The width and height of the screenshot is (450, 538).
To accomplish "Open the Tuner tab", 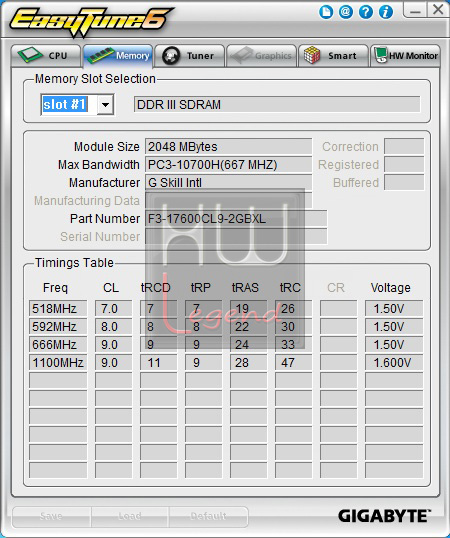I will [190, 56].
